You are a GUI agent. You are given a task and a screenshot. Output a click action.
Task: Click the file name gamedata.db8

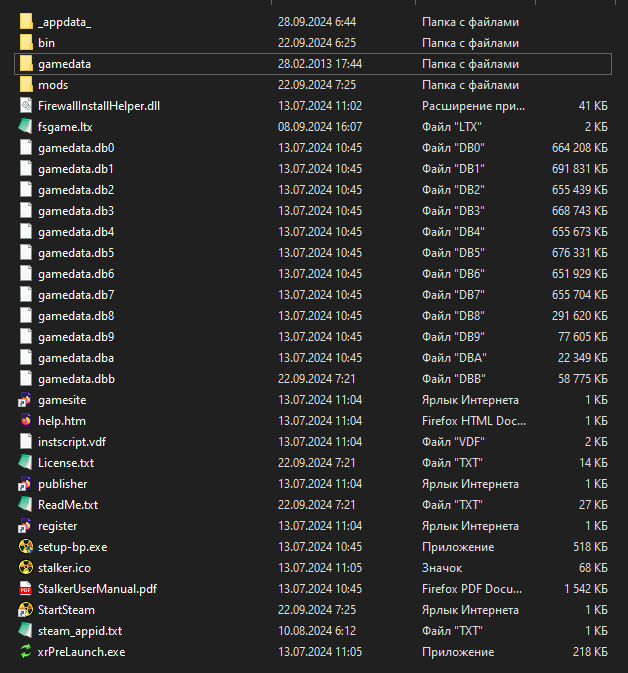coord(76,316)
